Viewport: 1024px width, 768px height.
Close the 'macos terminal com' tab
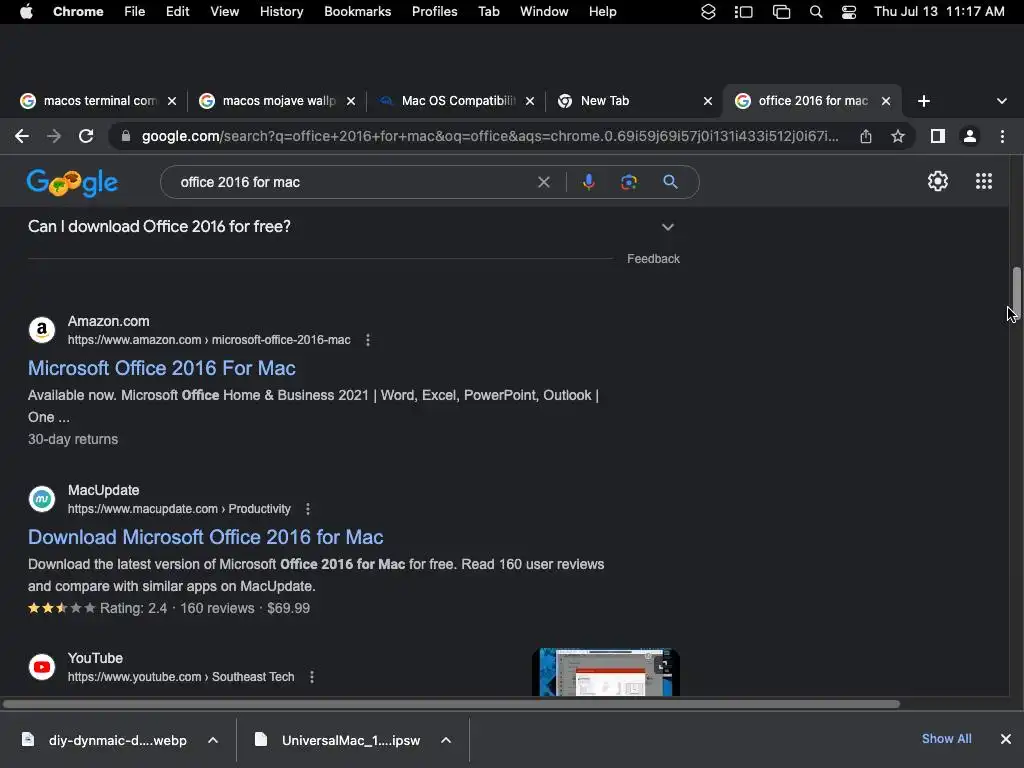click(x=172, y=101)
